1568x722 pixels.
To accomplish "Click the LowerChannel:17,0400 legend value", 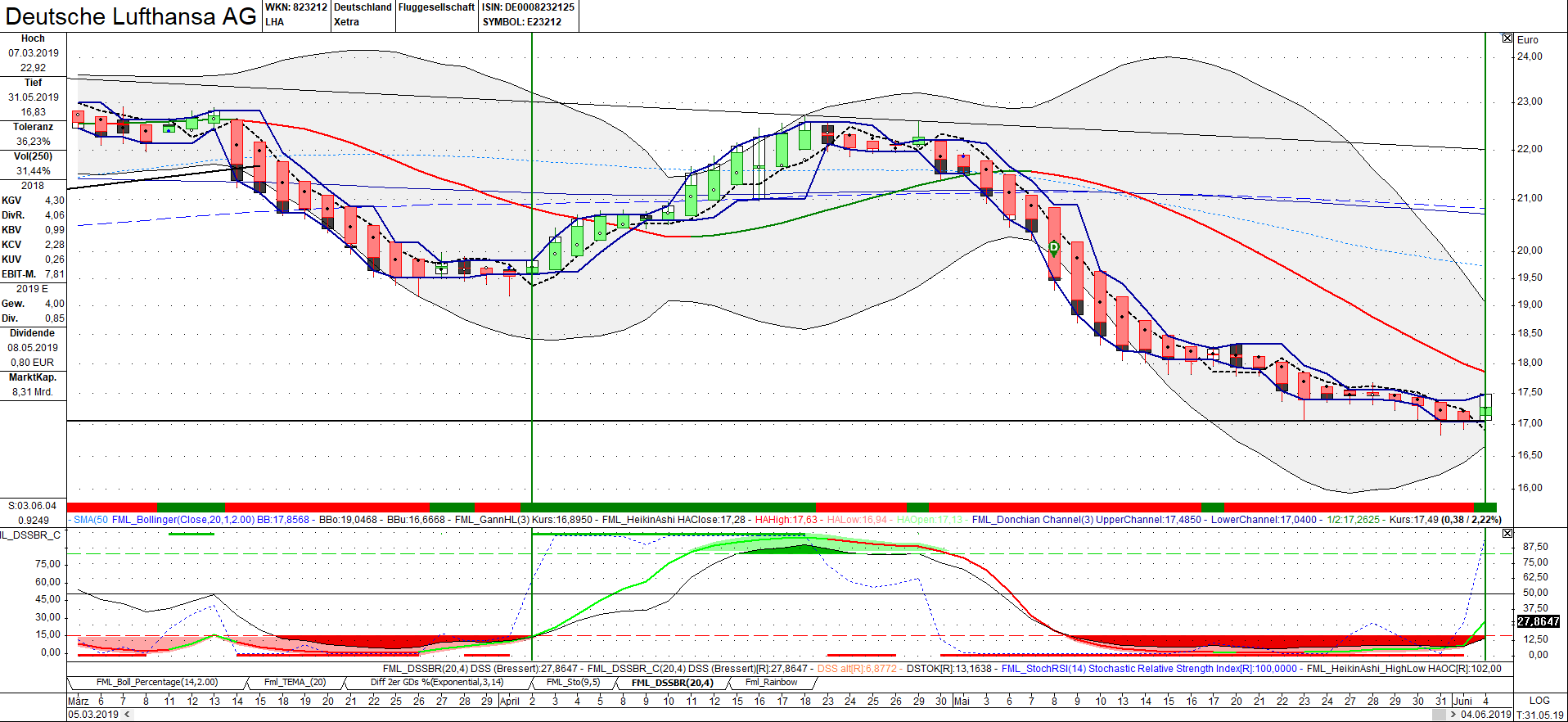I will click(1264, 519).
